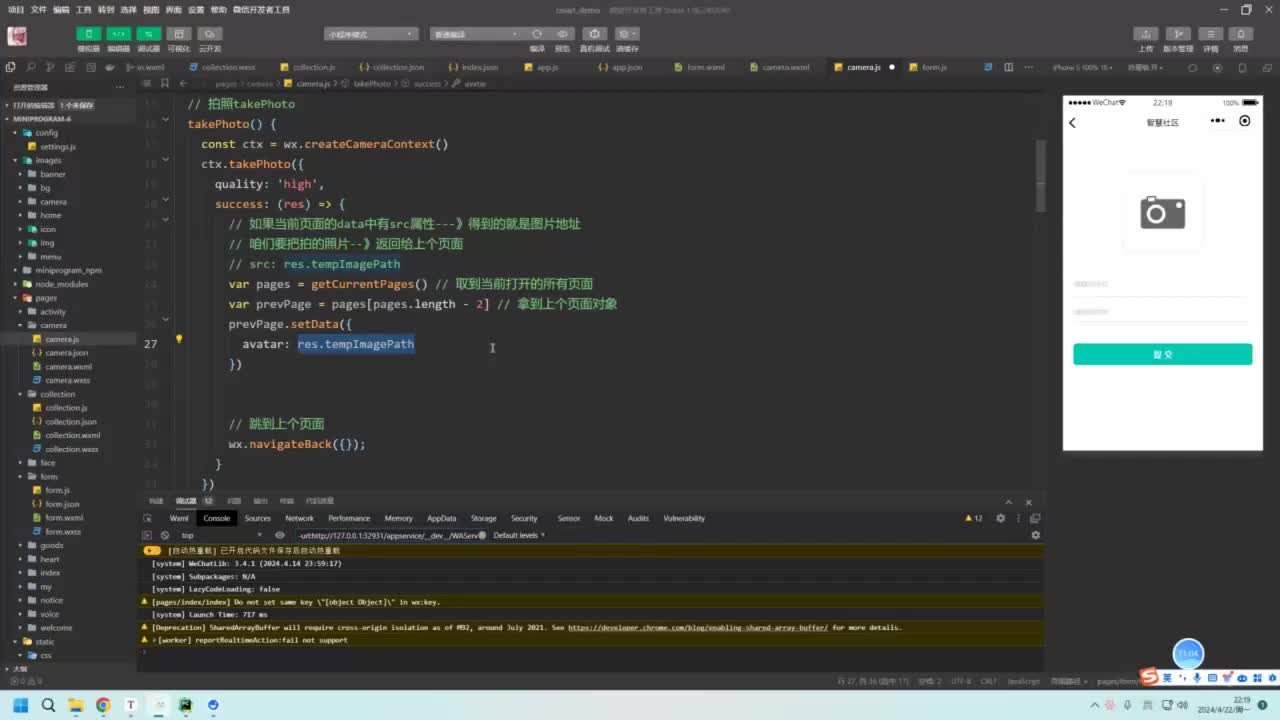
Task: Open collection.wxss in the file tree
Action: tap(71, 449)
